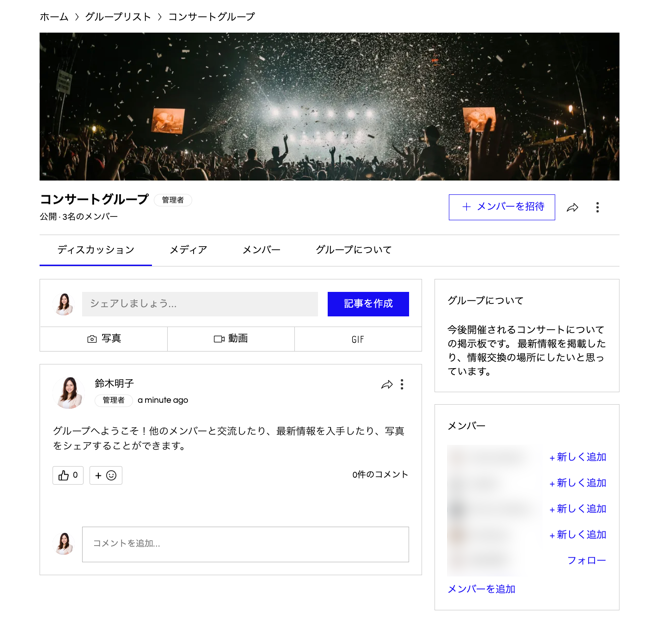This screenshot has width=660, height=630.
Task: Click the video 動画 option
Action: [231, 339]
